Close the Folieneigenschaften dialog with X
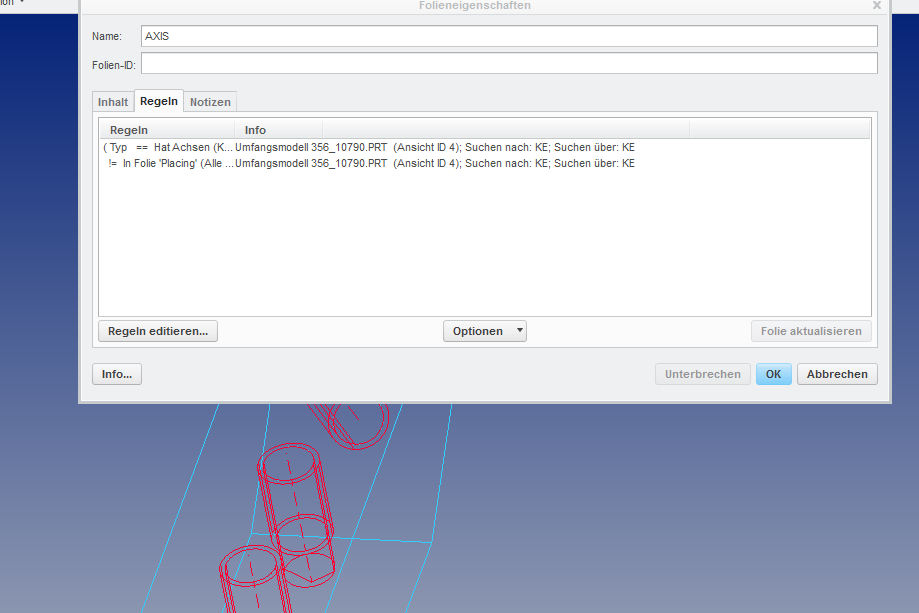The width and height of the screenshot is (919, 613). click(877, 5)
